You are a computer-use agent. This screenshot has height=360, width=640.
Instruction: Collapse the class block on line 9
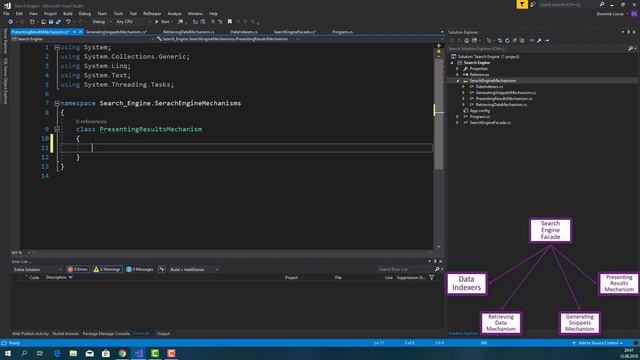pyautogui.click(x=57, y=129)
